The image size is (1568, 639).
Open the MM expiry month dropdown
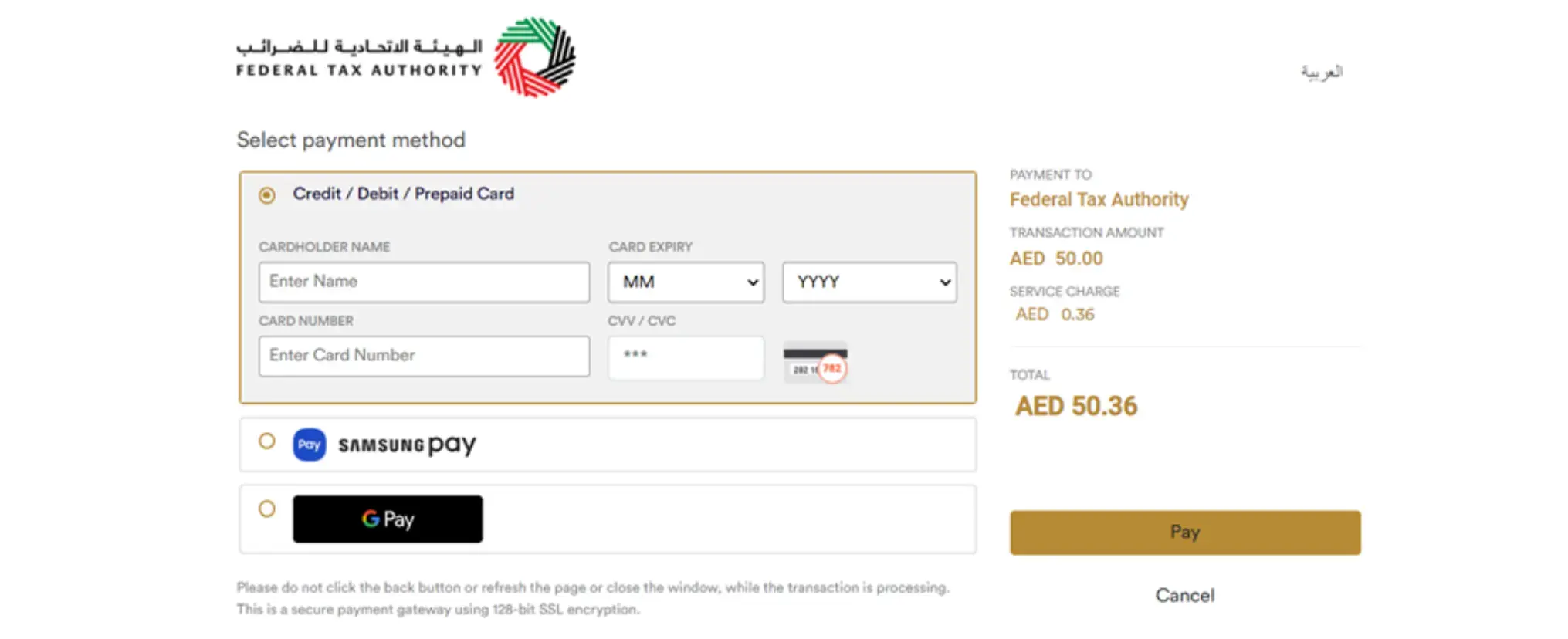tap(686, 282)
